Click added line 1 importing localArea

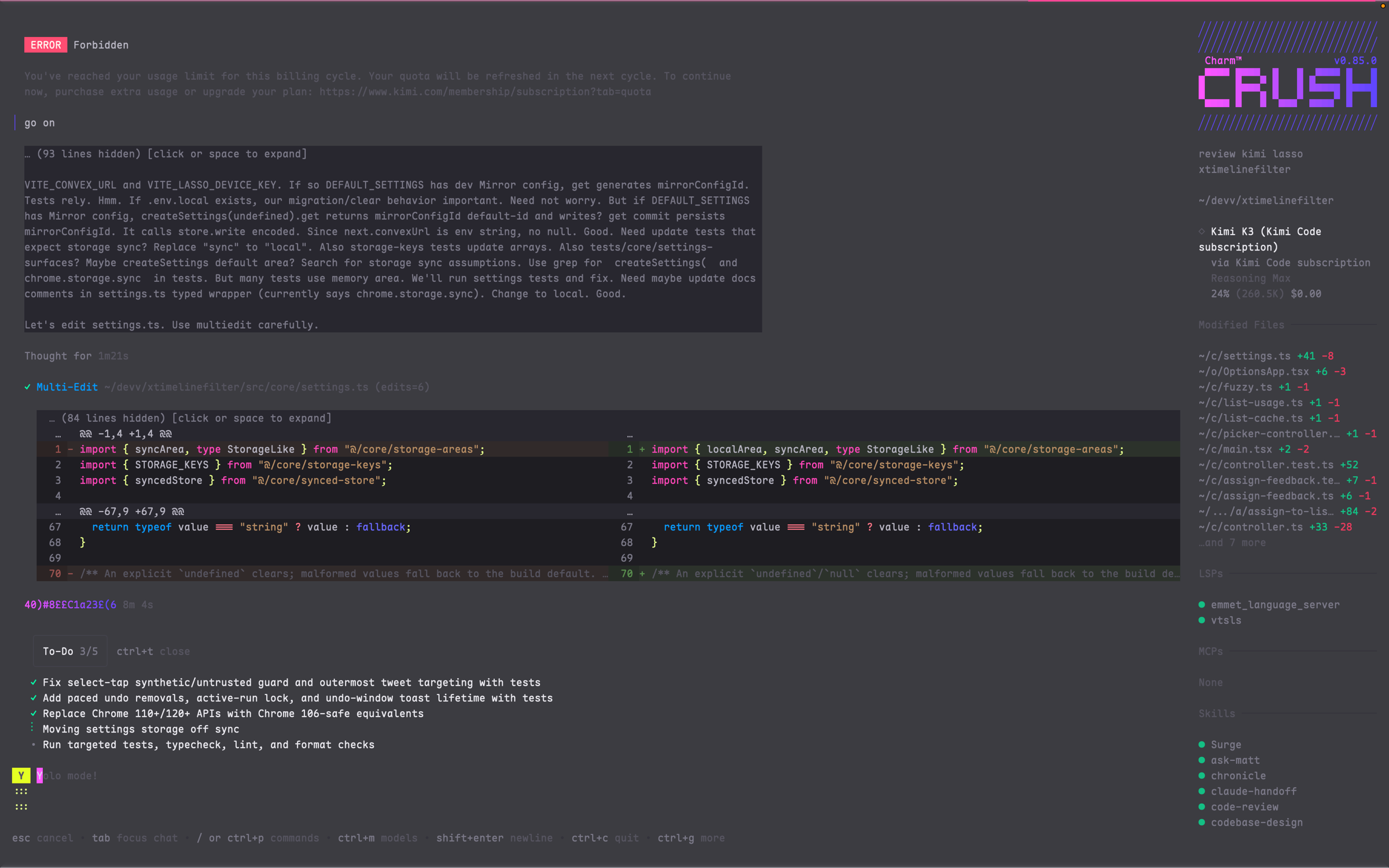tap(894, 450)
